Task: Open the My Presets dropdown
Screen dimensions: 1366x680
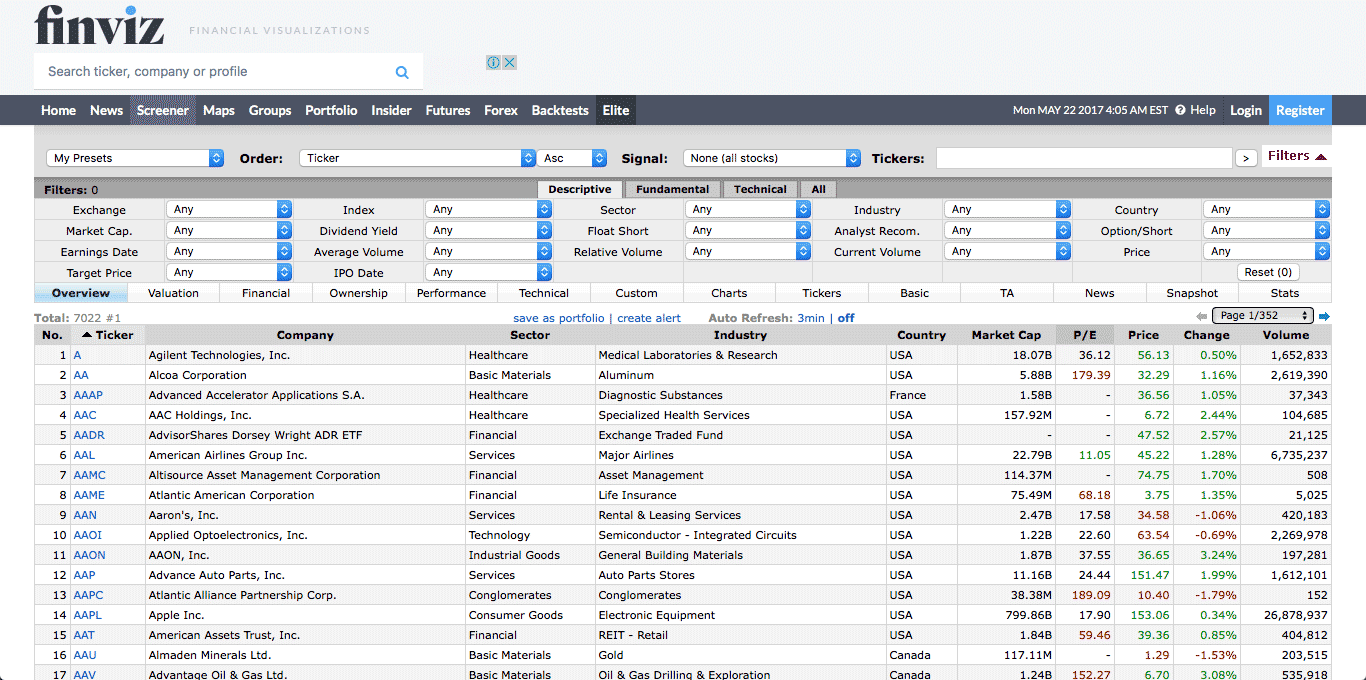Action: [x=135, y=158]
